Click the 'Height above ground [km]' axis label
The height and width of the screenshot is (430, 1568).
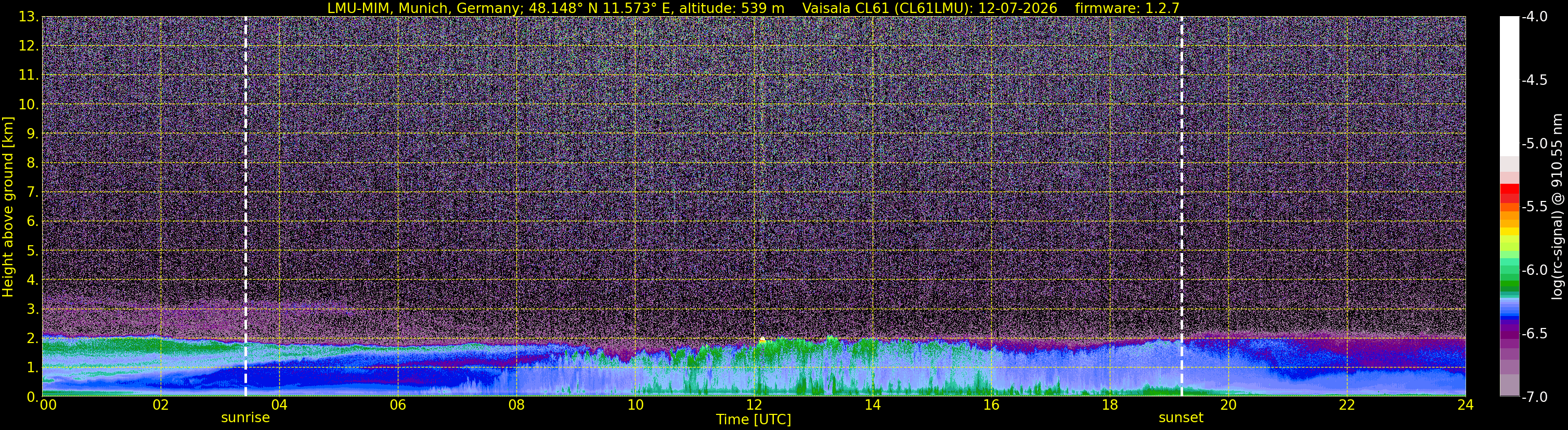8,207
